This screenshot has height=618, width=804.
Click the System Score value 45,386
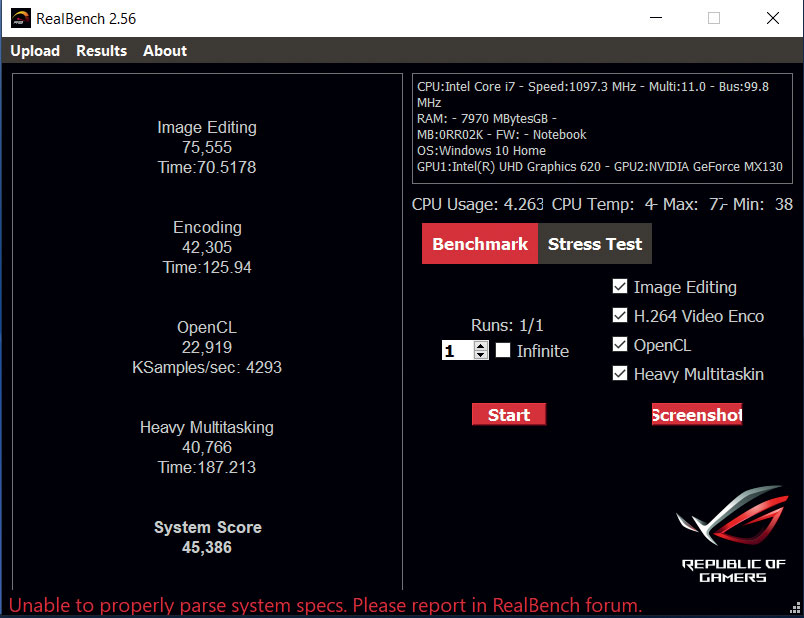pyautogui.click(x=207, y=547)
